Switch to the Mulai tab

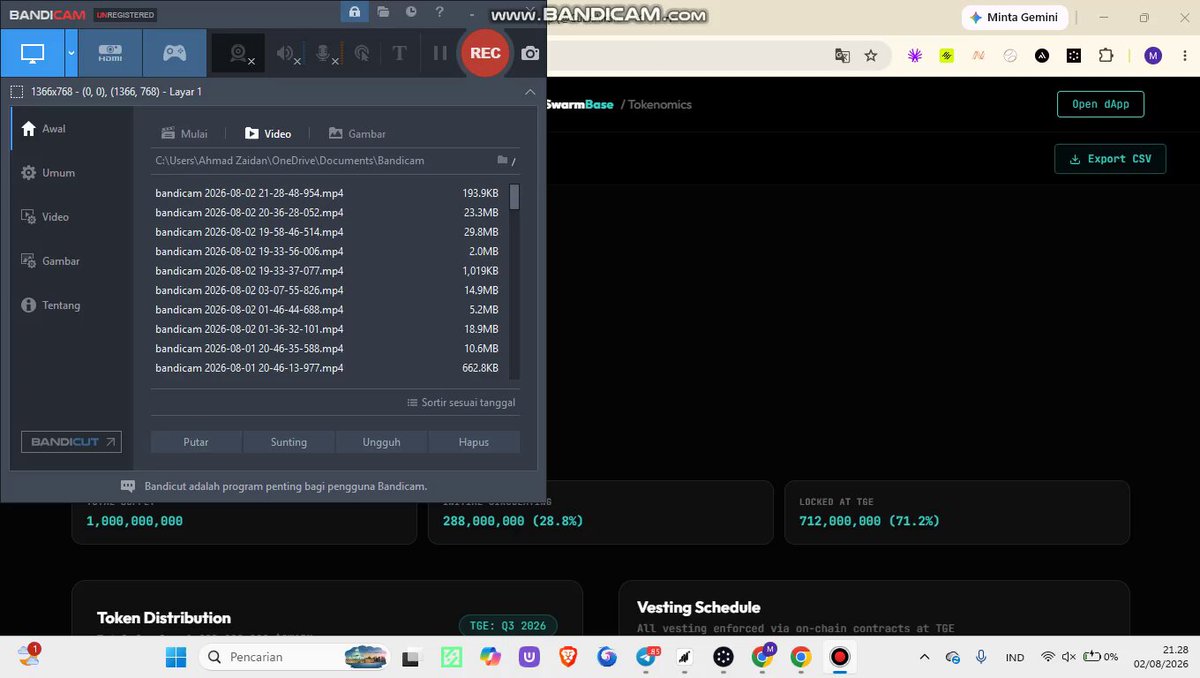(185, 134)
